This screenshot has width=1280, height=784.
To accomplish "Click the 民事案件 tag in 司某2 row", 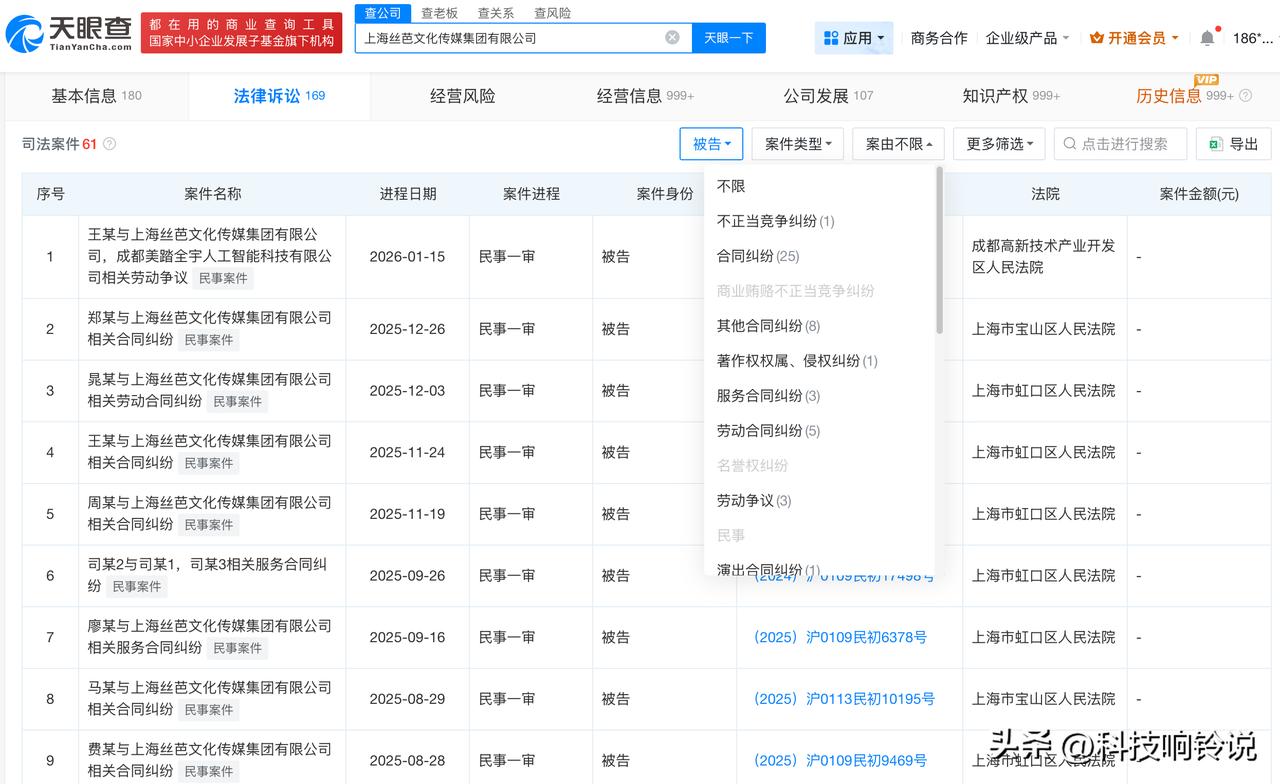I will [137, 587].
